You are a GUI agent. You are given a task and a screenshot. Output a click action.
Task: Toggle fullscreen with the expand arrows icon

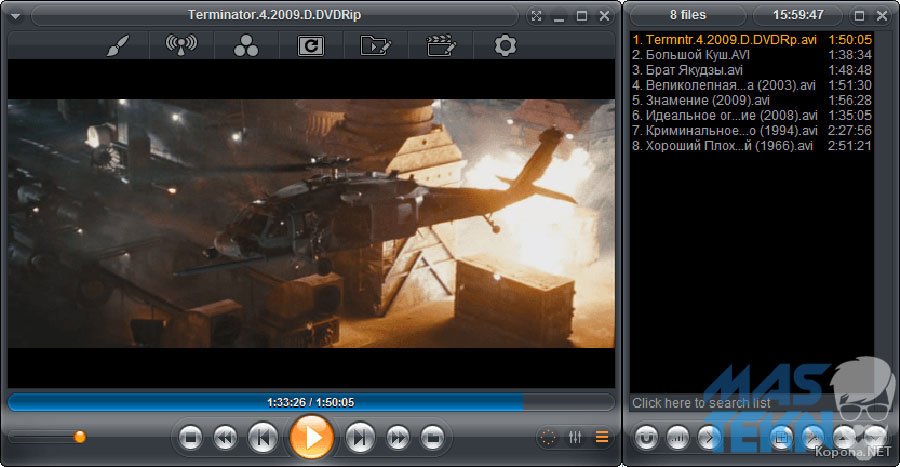tap(536, 16)
